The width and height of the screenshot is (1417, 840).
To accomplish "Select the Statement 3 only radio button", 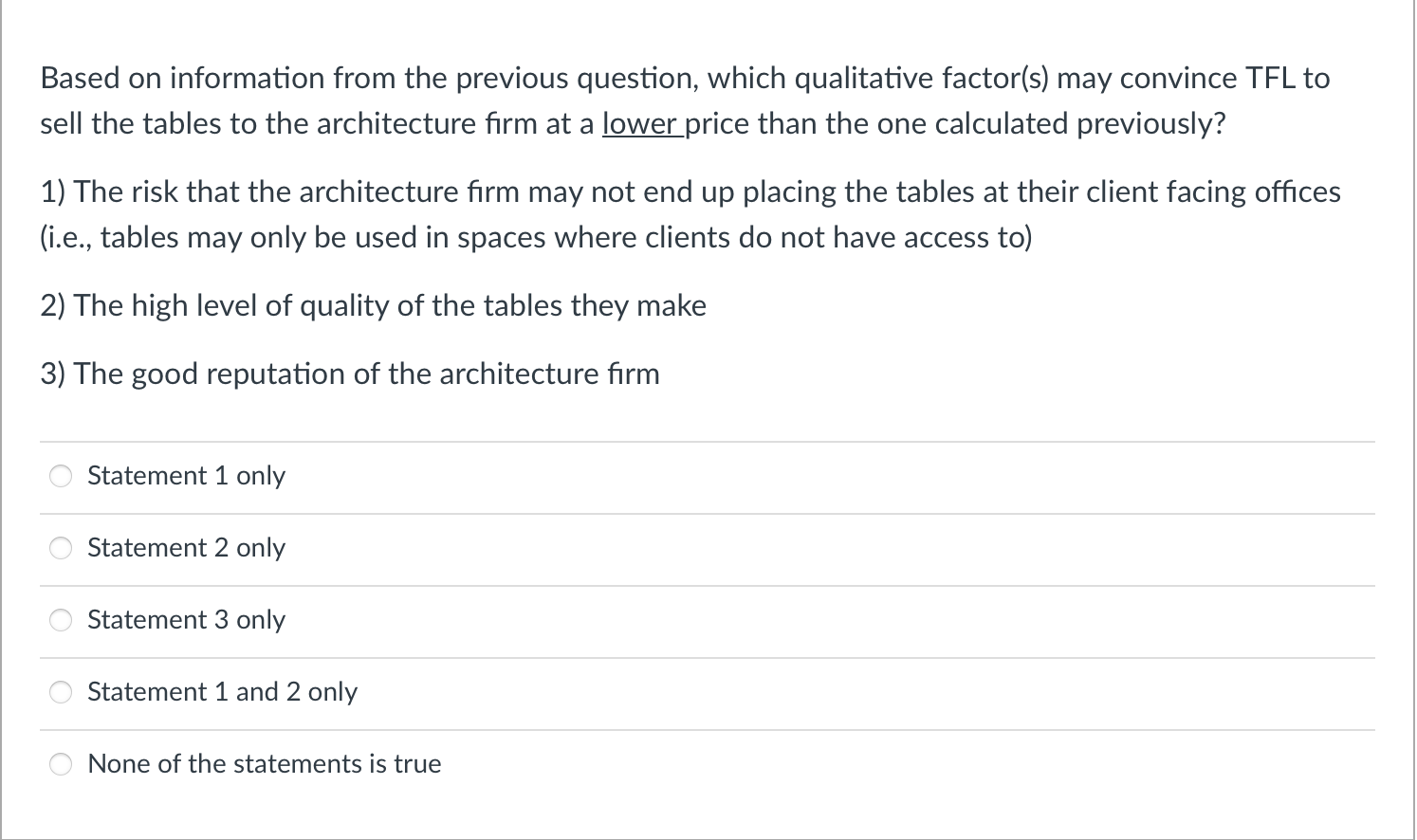I will point(60,620).
